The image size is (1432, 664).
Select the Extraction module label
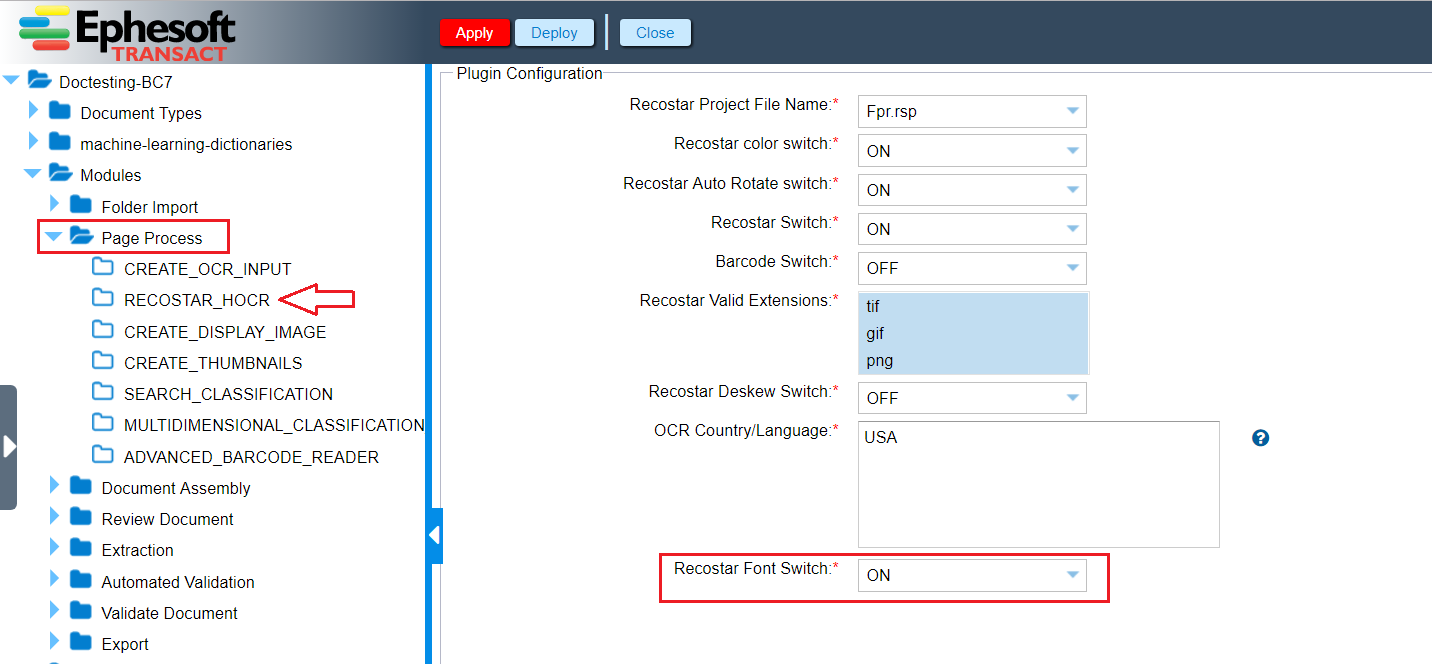pos(138,550)
